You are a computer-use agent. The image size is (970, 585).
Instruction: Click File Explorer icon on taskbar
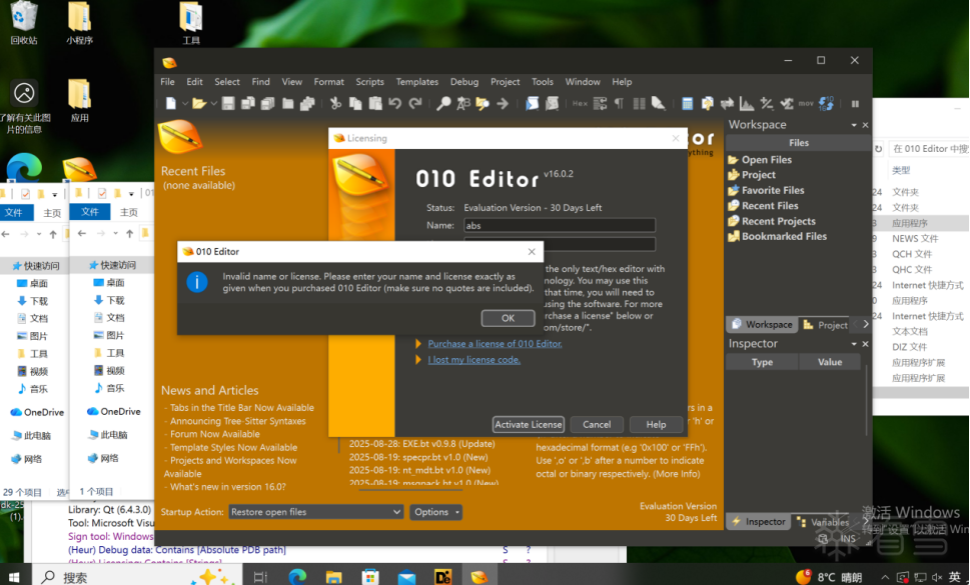[333, 577]
